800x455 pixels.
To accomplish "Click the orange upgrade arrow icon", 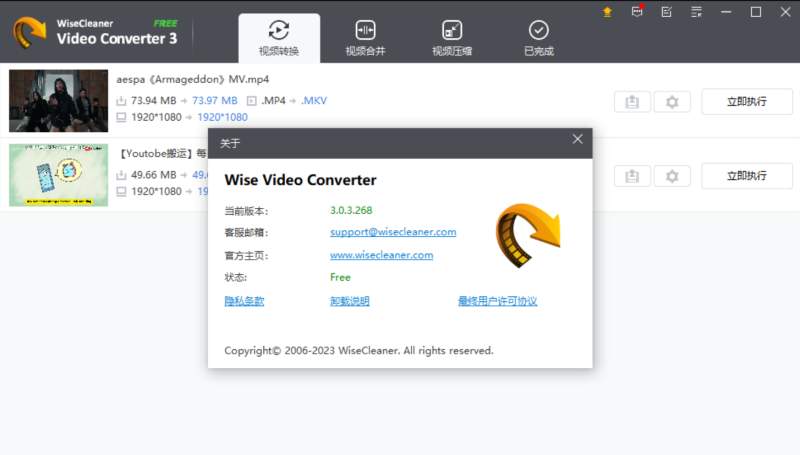I will tap(607, 12).
